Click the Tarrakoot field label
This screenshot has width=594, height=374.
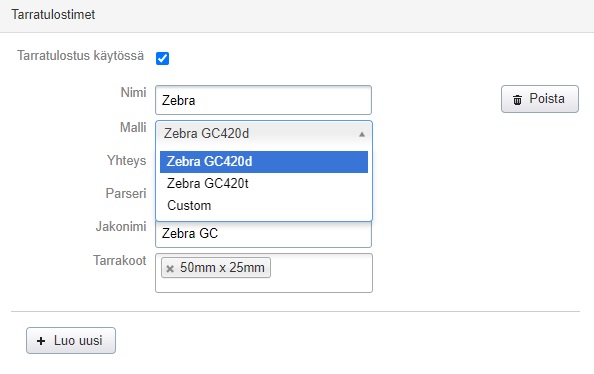coord(120,261)
